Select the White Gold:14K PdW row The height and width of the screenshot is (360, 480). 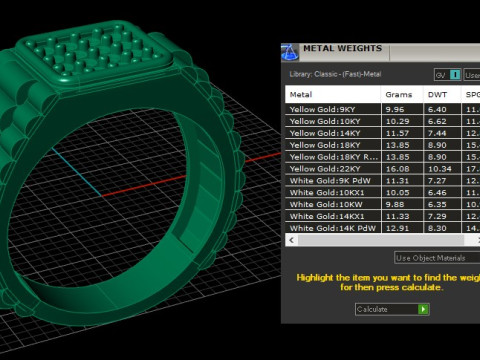click(383, 228)
